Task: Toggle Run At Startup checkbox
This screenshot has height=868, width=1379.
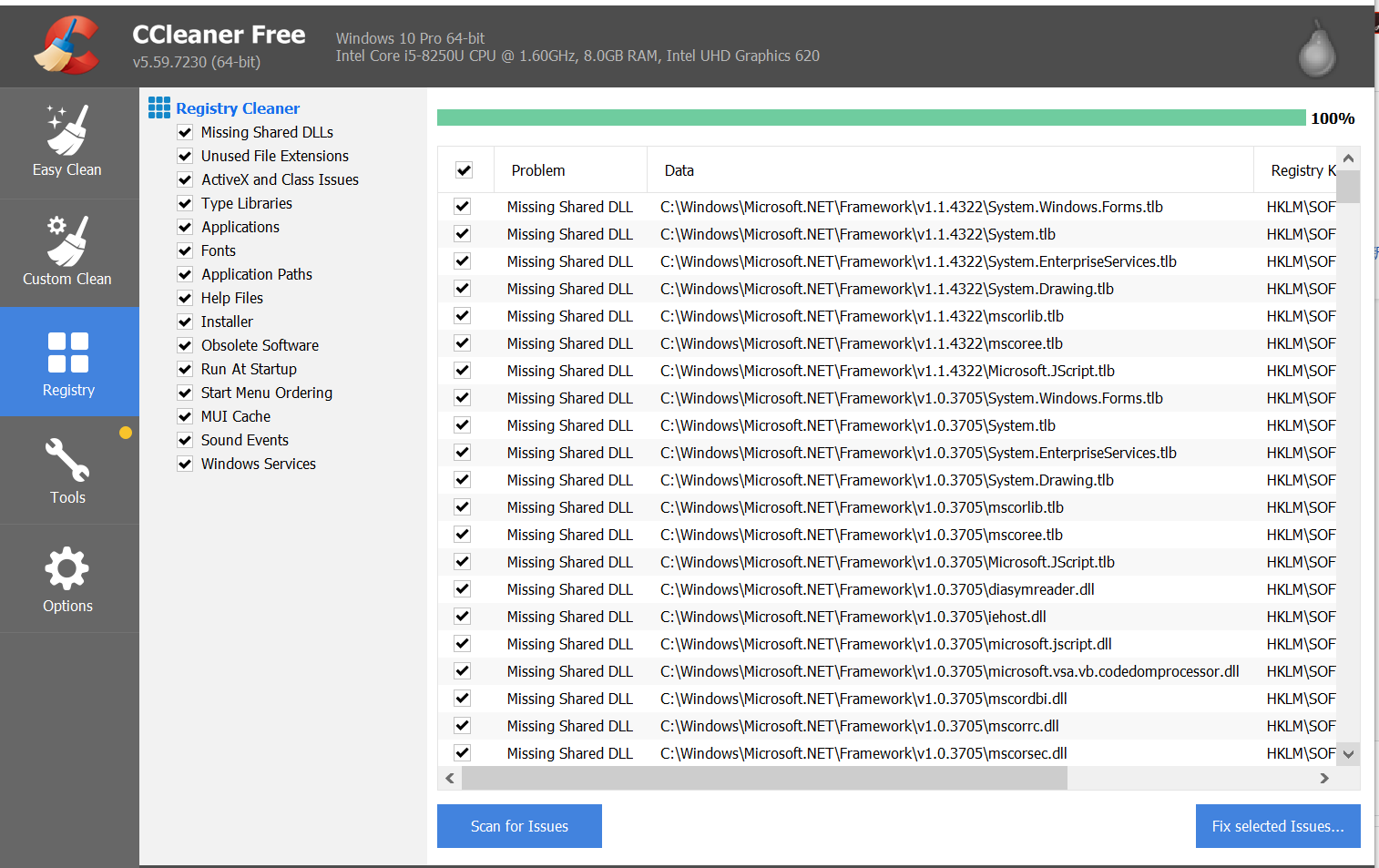Action: point(185,369)
